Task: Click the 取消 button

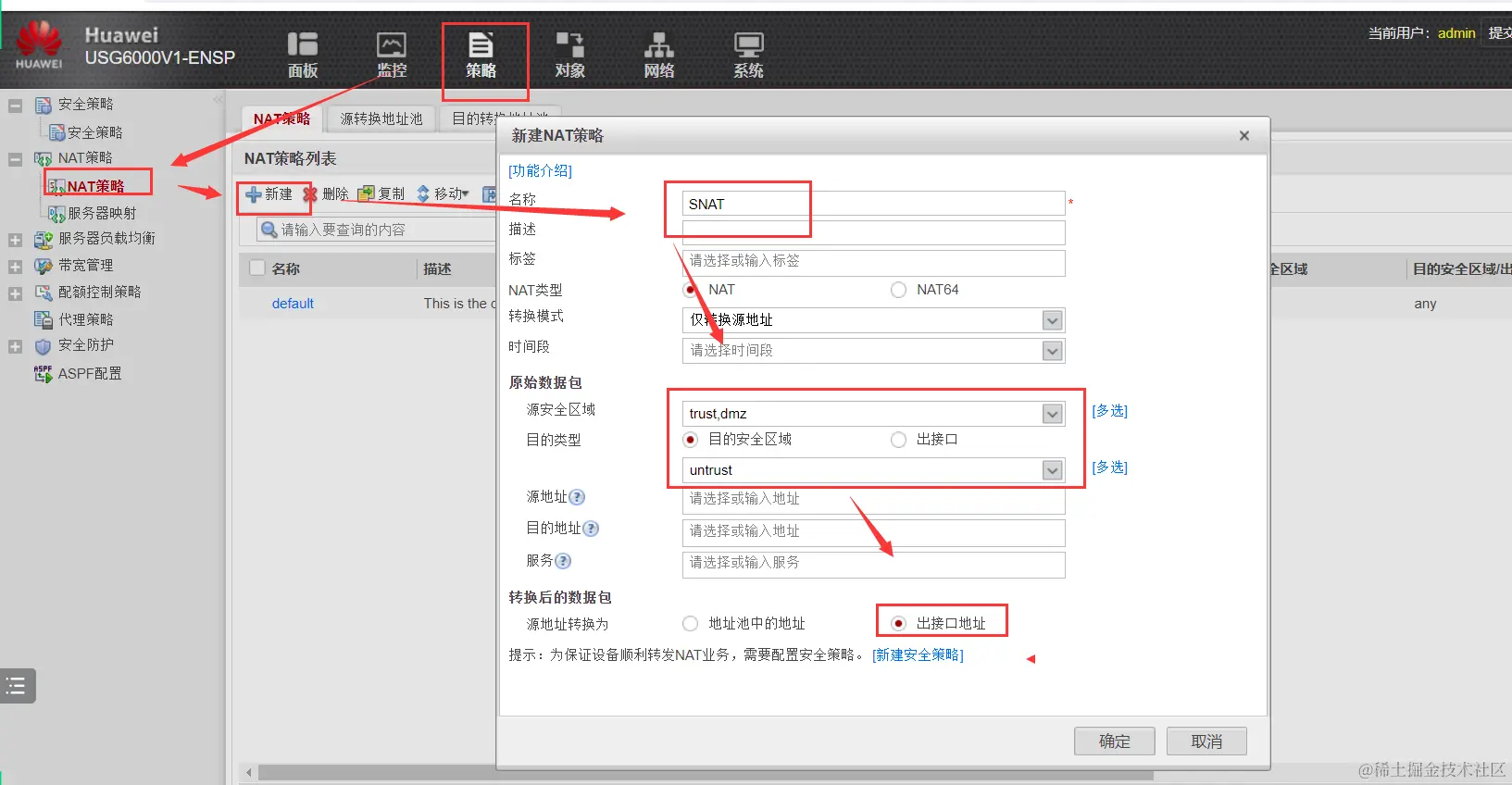Action: [x=1206, y=741]
